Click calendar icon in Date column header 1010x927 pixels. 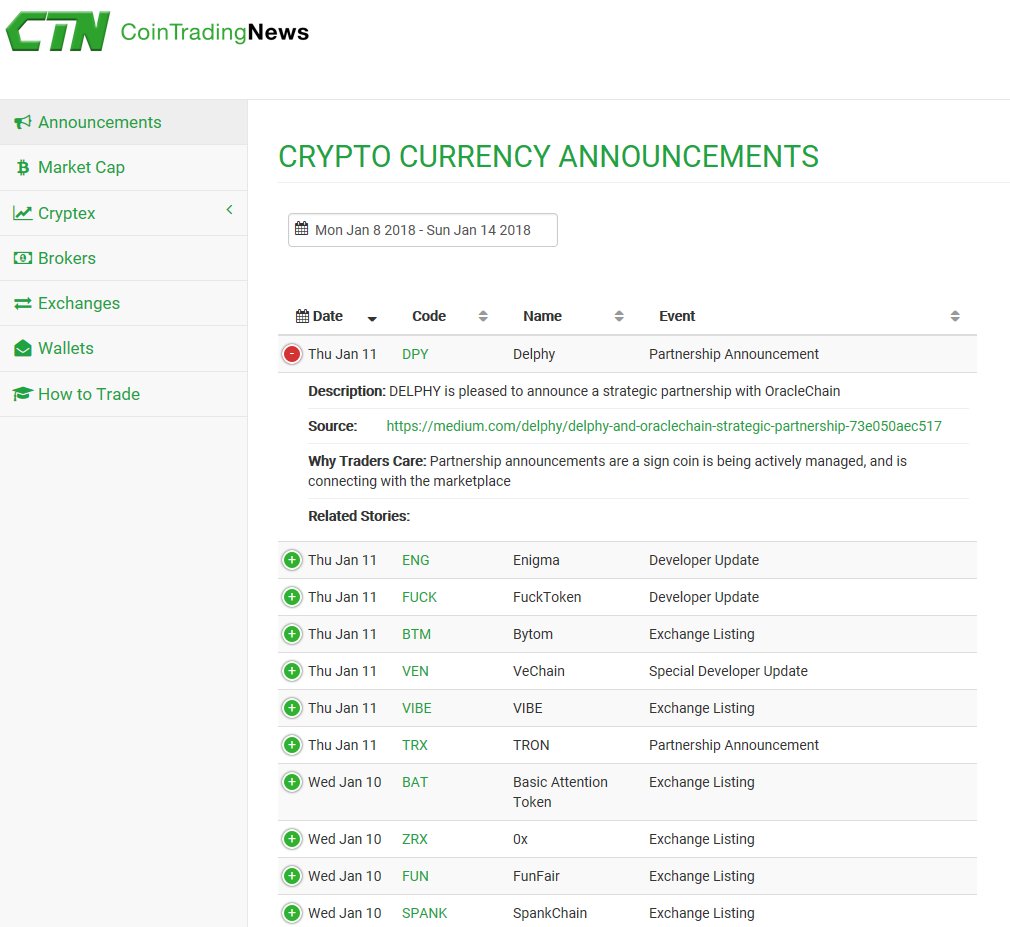(302, 316)
